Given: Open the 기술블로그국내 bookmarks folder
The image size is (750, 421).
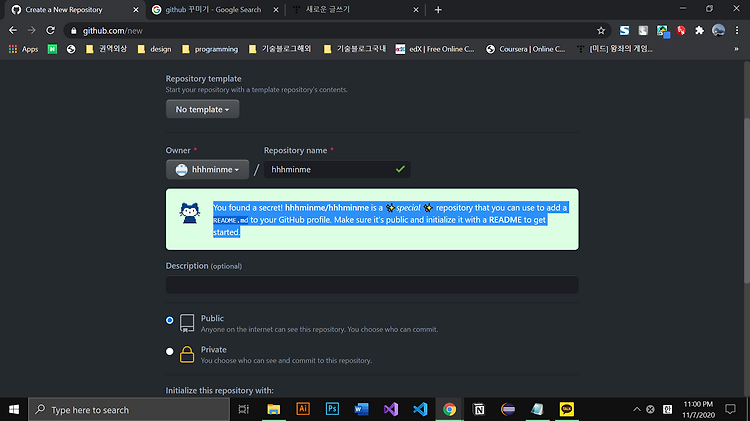Looking at the screenshot, I should [355, 49].
